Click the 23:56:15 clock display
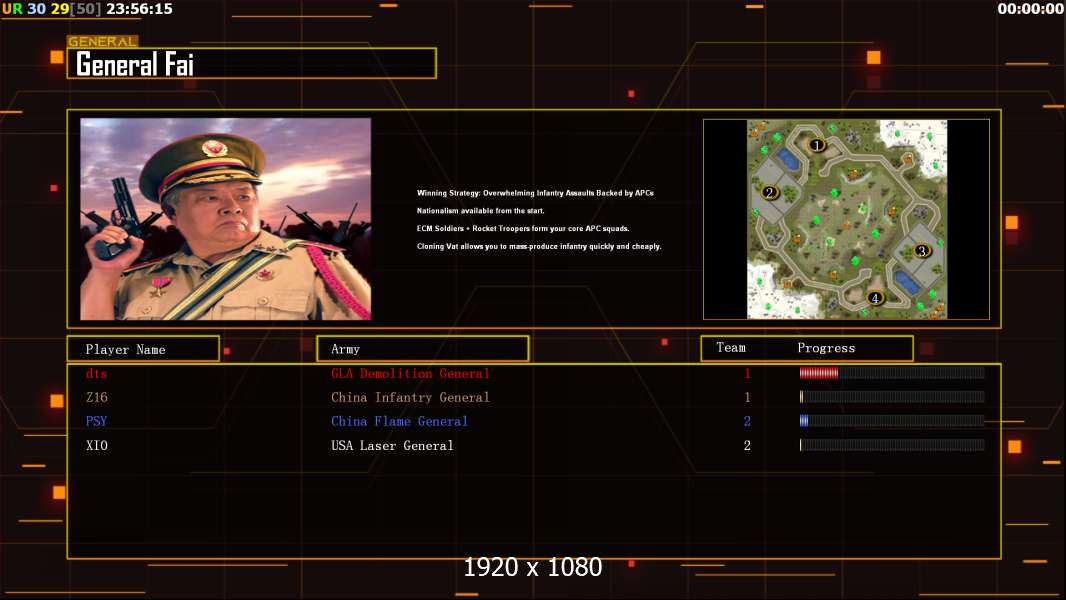The image size is (1066, 600). click(139, 9)
